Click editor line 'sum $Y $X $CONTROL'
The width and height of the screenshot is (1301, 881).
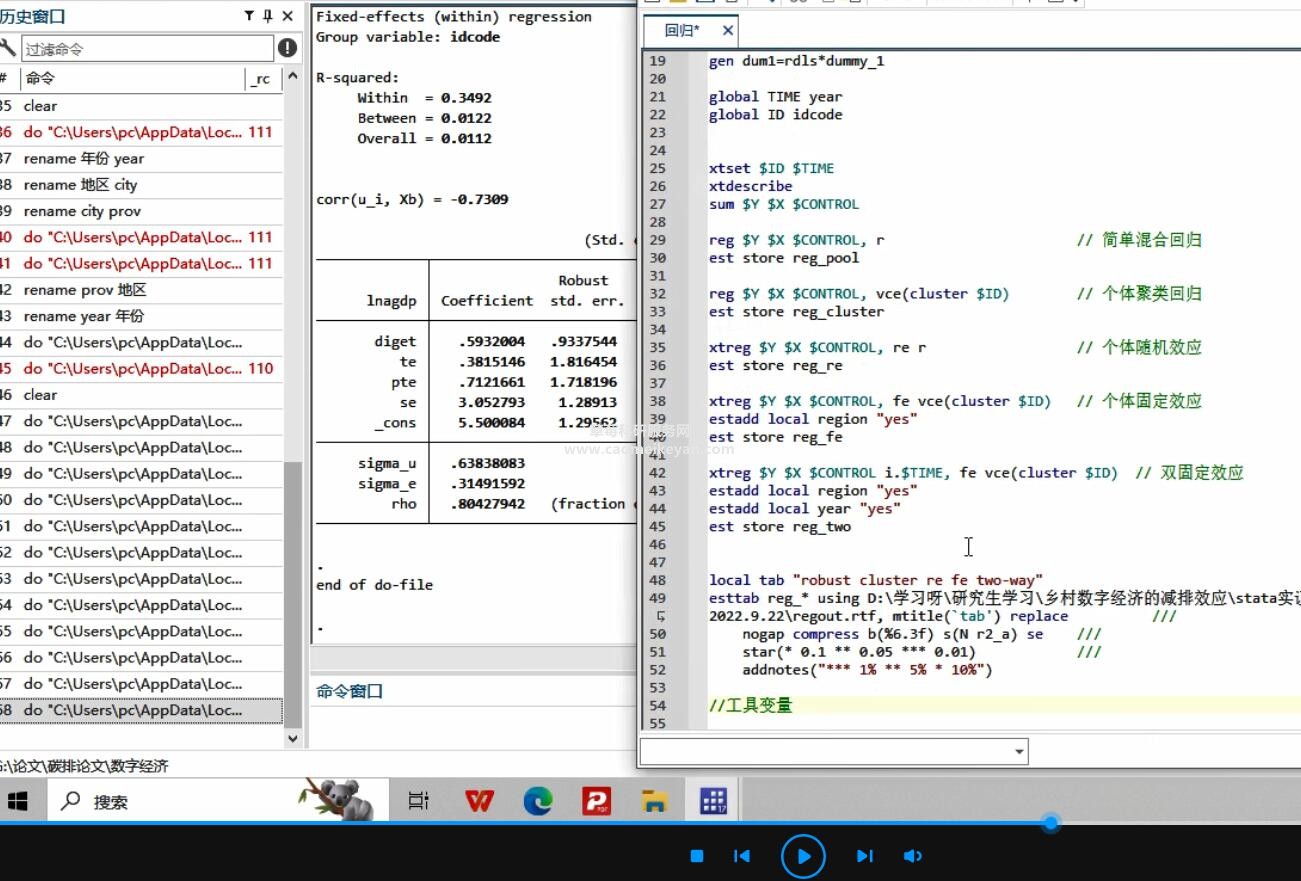[x=784, y=204]
